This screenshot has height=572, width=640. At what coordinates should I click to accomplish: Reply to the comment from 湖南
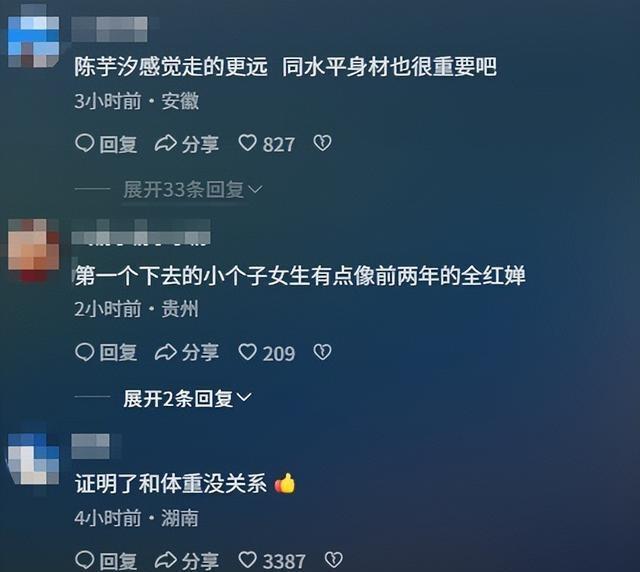point(106,561)
